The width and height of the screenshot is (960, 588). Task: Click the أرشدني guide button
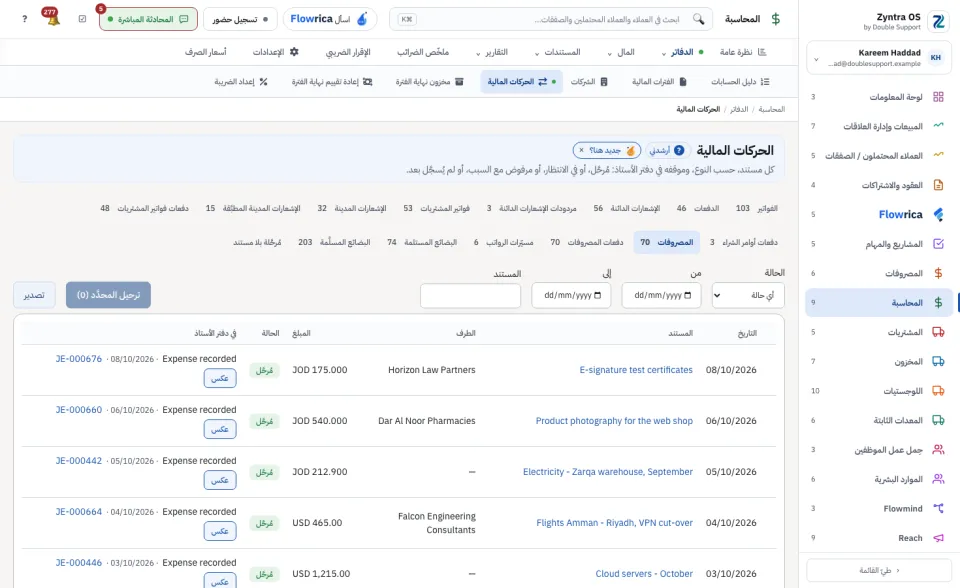pos(667,150)
